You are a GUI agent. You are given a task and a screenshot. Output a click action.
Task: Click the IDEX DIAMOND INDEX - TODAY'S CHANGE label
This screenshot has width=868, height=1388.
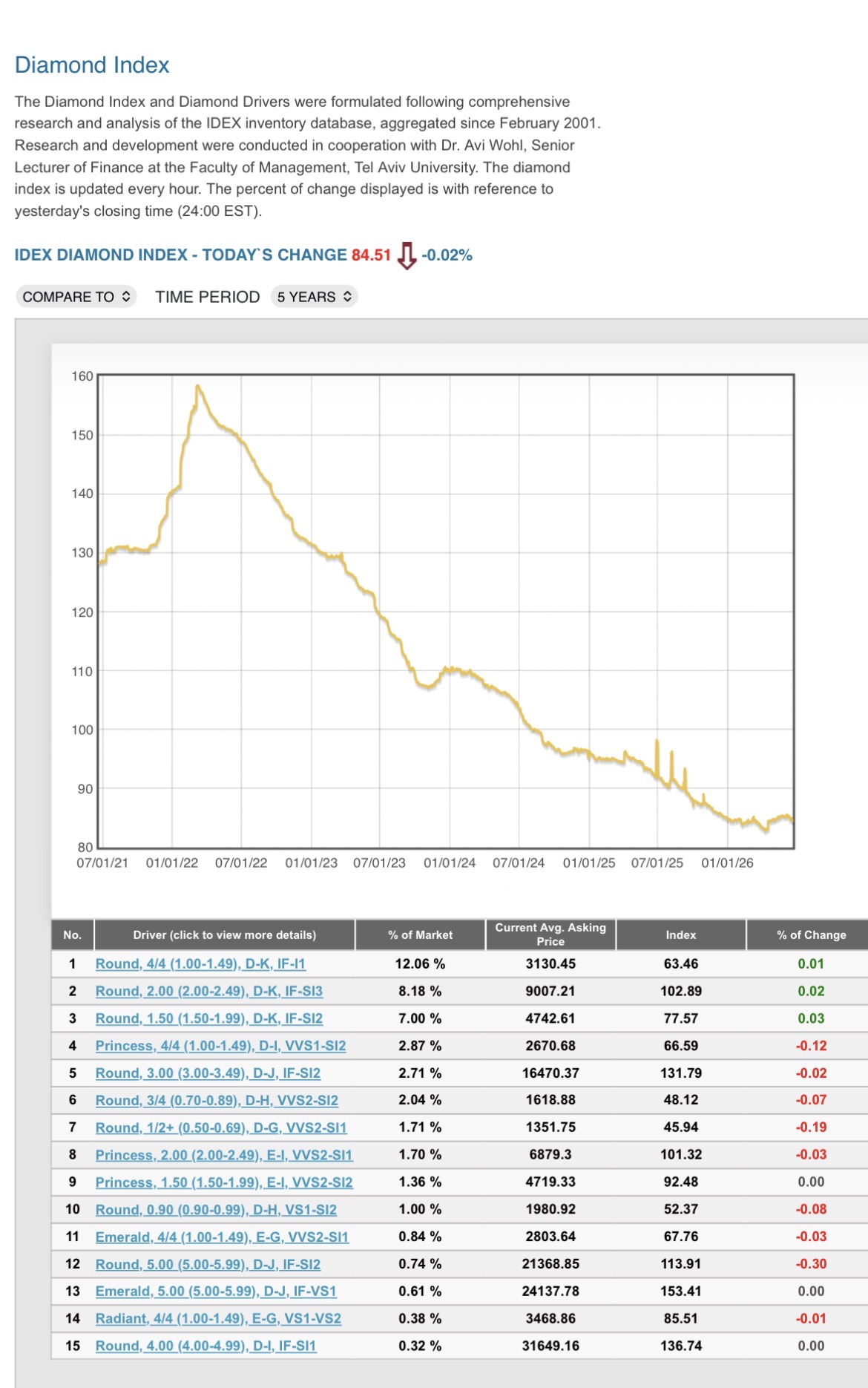181,255
